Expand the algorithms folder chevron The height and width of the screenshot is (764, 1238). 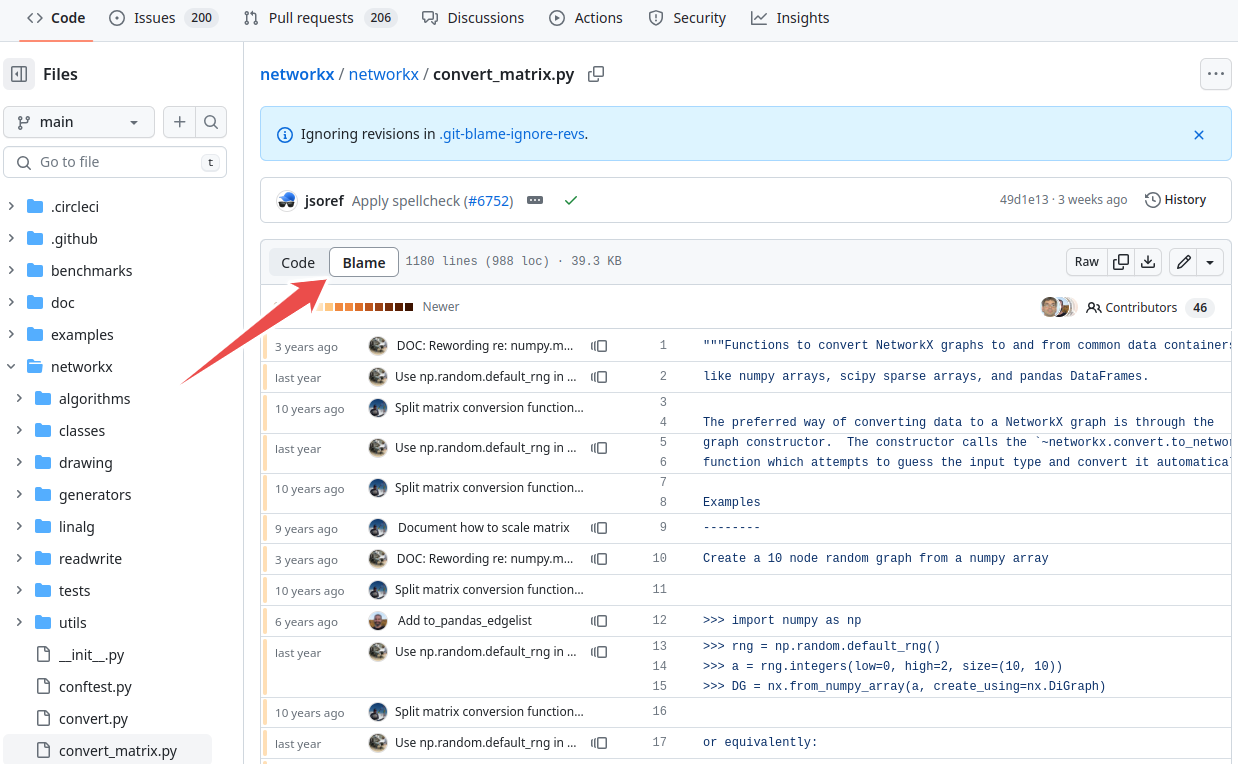19,399
